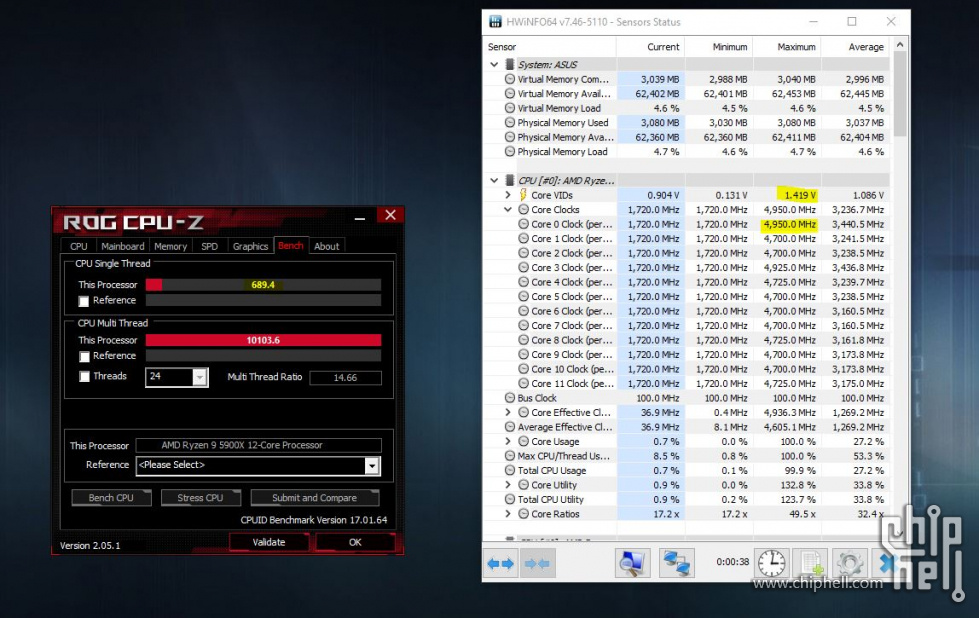
Task: Click the highlighted 1.419 V maximum value
Action: click(x=799, y=195)
